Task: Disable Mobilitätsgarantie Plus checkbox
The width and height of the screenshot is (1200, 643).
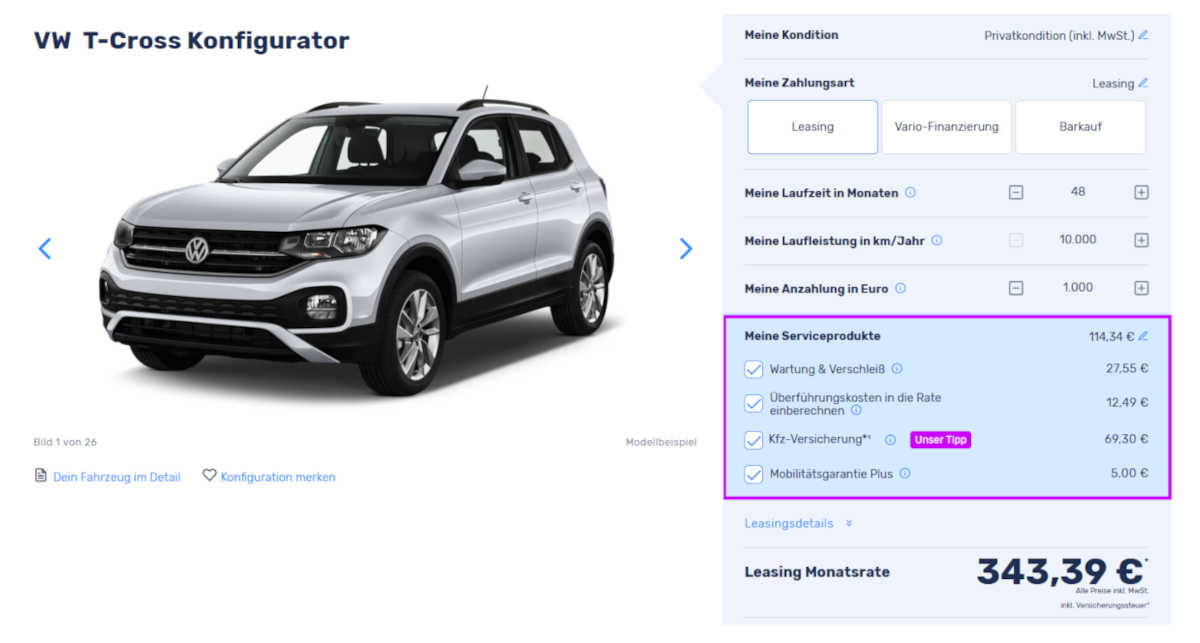Action: 754,474
